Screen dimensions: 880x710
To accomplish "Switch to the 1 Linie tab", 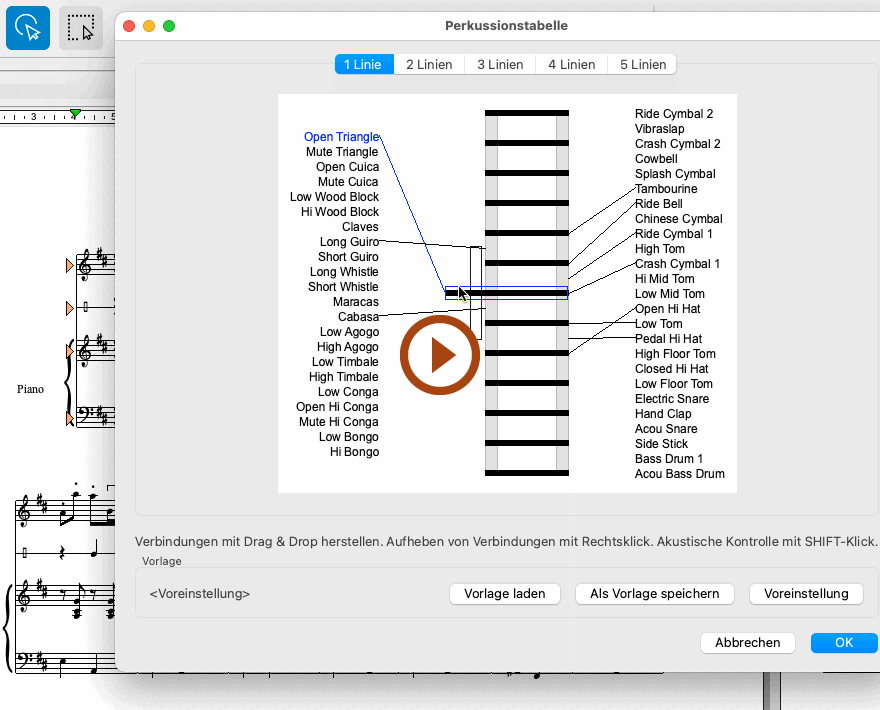I will (363, 64).
